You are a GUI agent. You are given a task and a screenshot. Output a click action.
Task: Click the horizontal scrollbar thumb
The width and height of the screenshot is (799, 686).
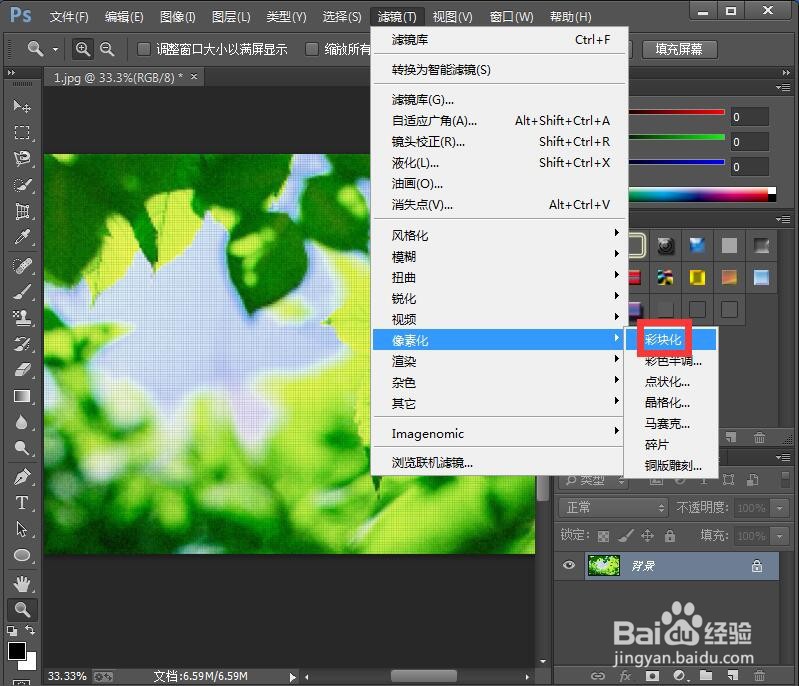point(423,676)
